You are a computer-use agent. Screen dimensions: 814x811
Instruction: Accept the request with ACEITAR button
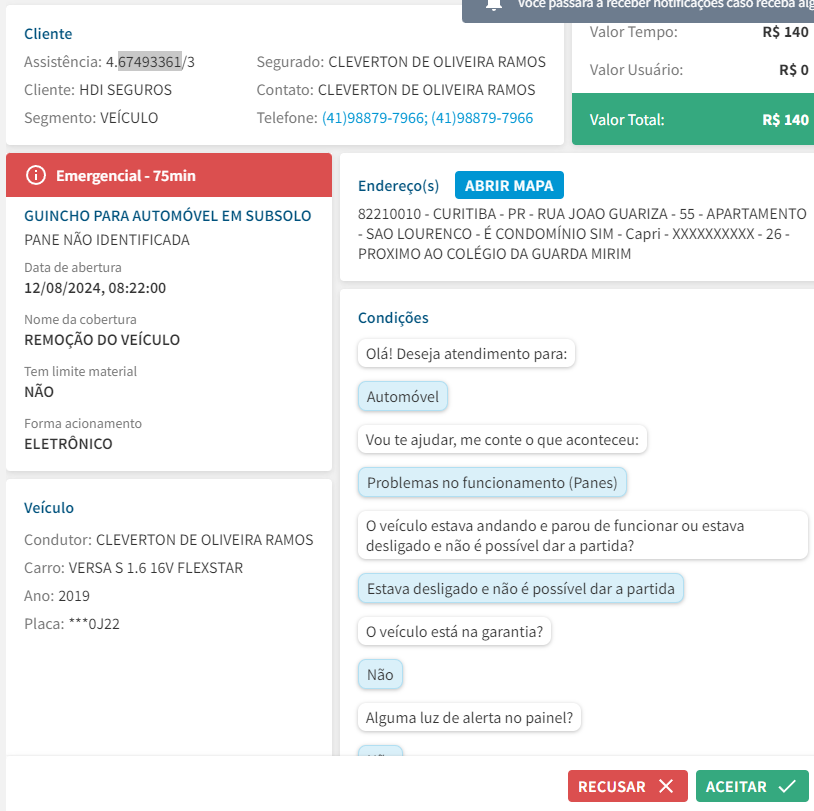click(x=751, y=786)
